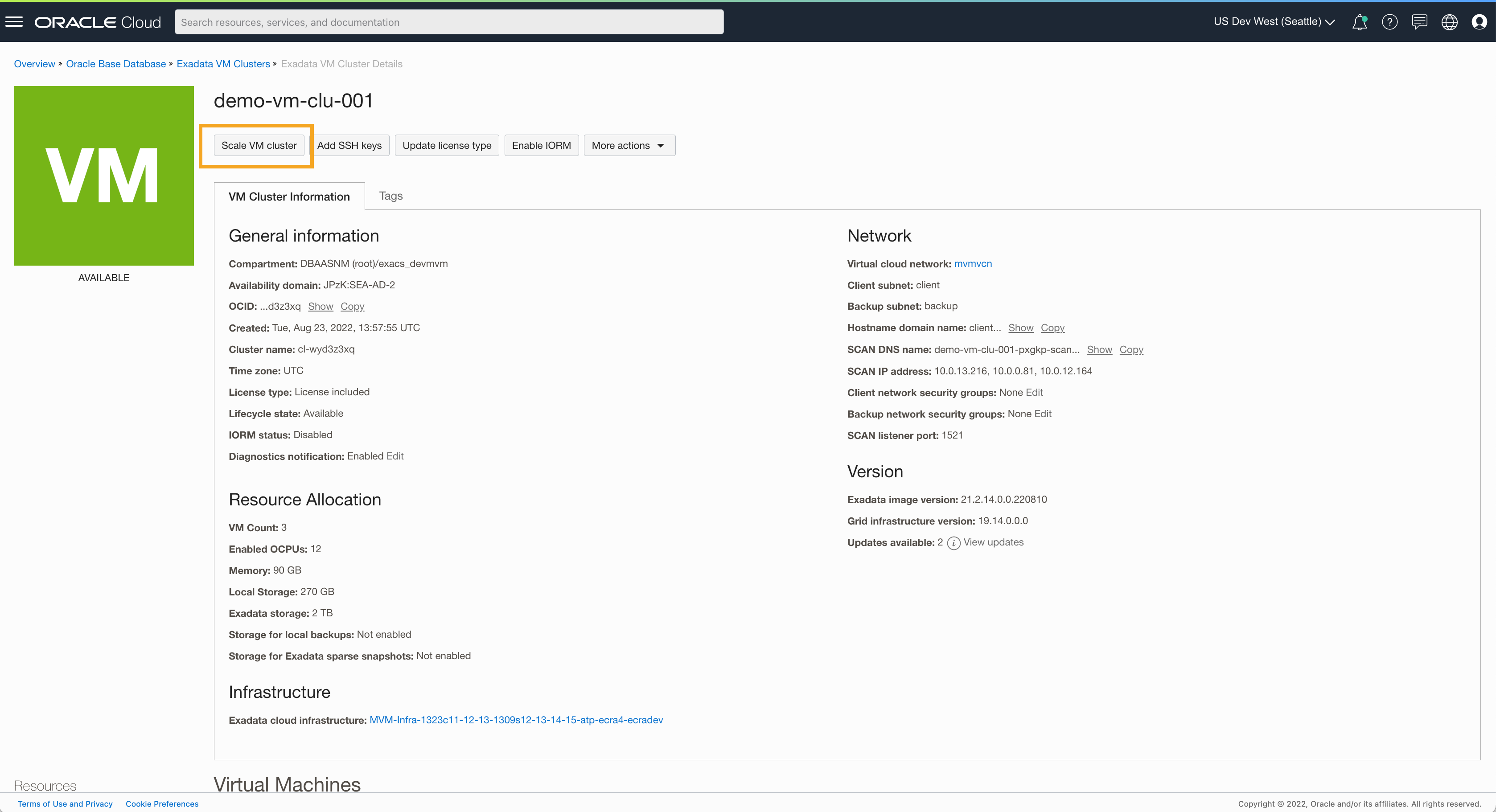Show the full SCAN DNS name
Image resolution: width=1496 pixels, height=812 pixels.
(1099, 349)
